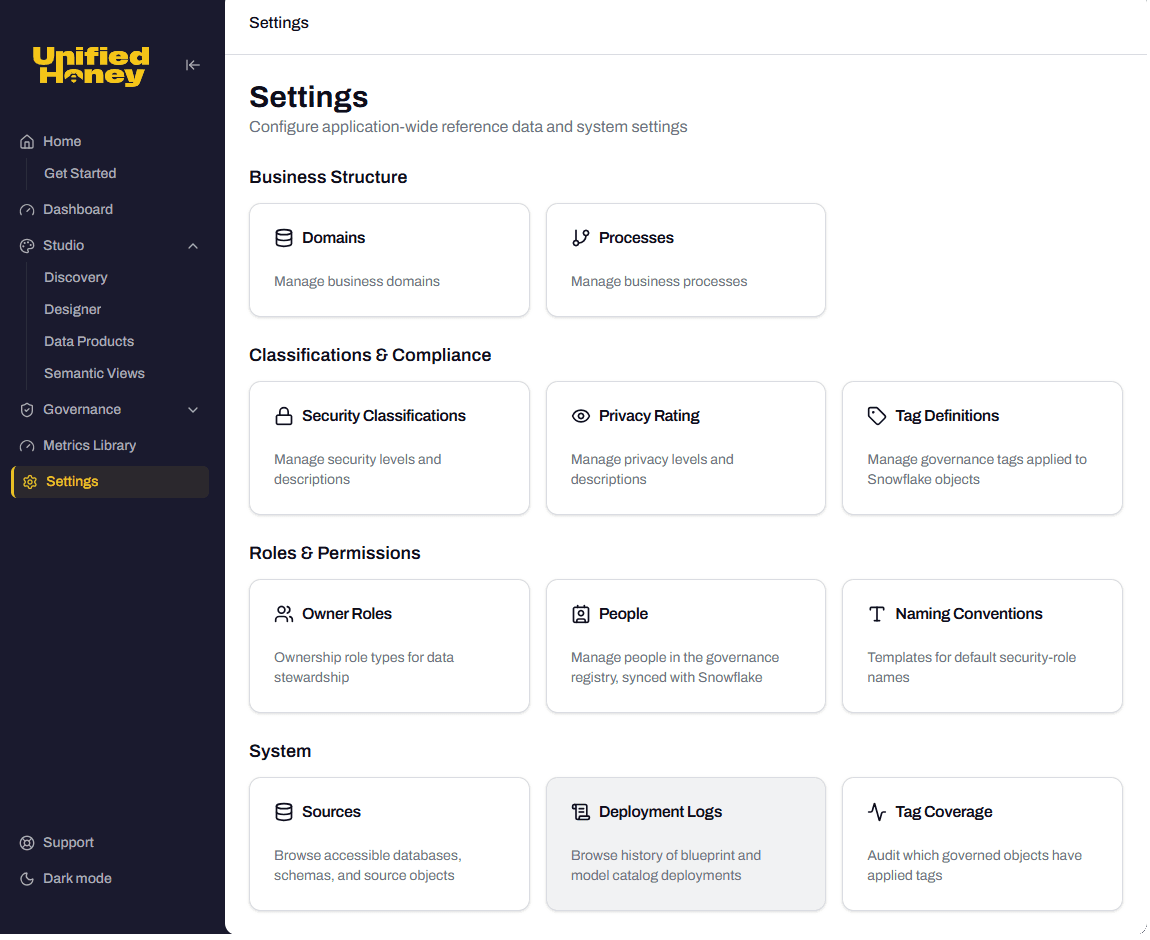Expand the Governance section chevron
This screenshot has height=940, width=1150.
click(193, 410)
